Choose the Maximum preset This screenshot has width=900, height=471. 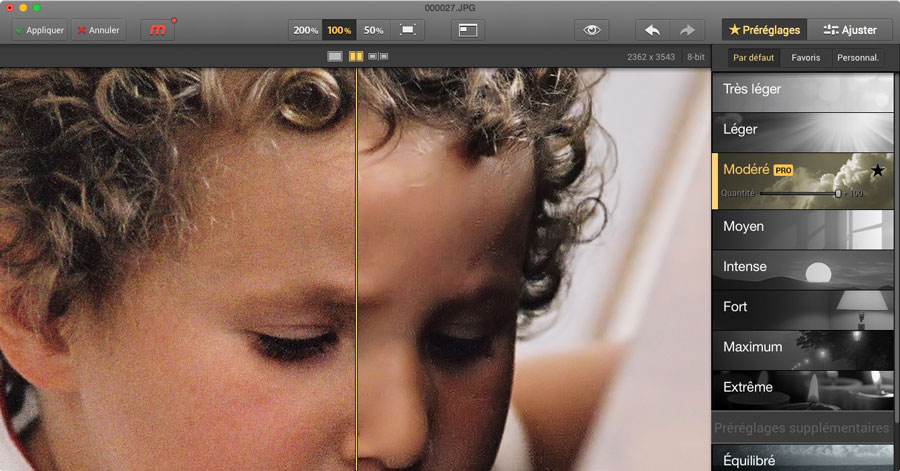(x=802, y=349)
